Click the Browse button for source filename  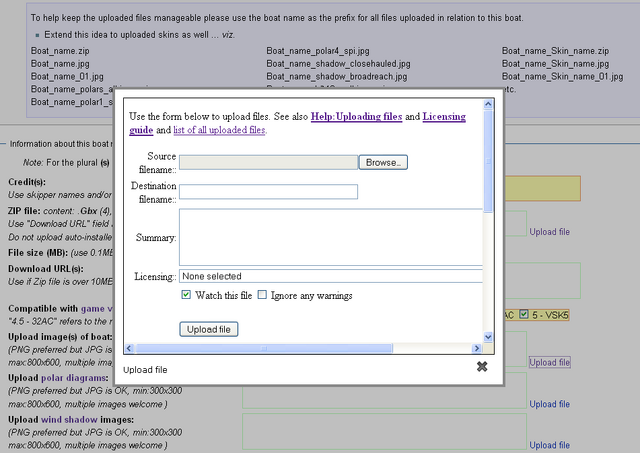pos(383,162)
